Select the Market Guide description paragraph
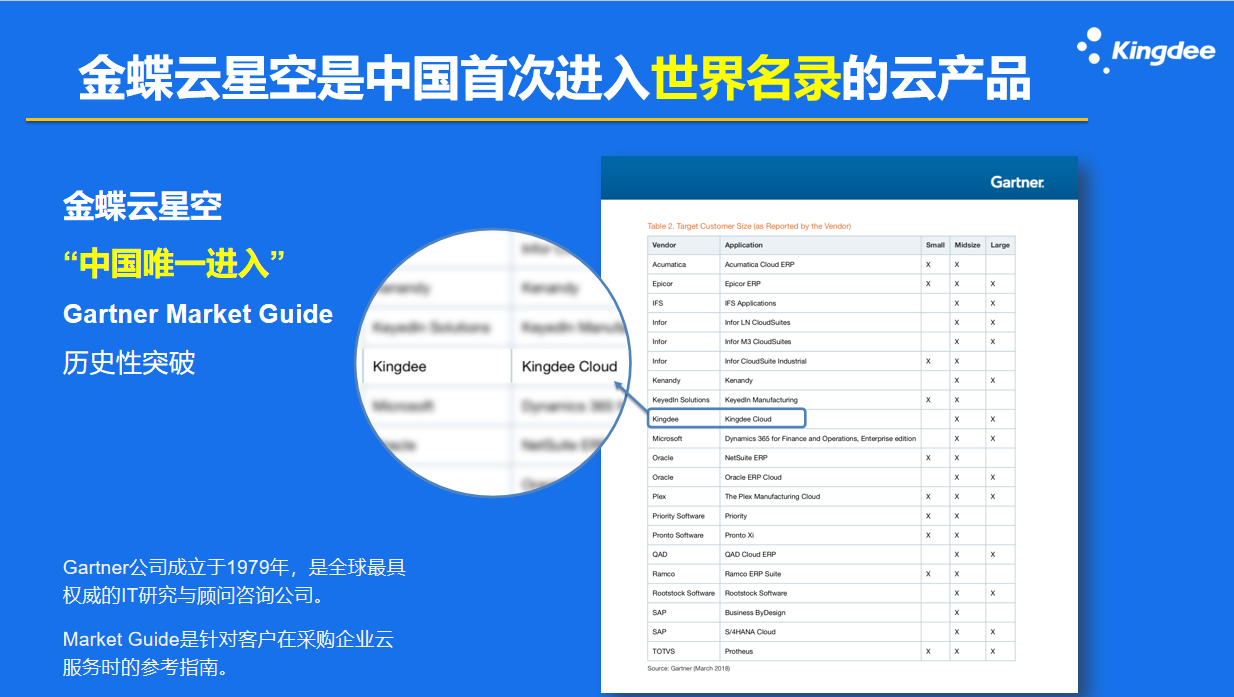The image size is (1234, 697). pyautogui.click(x=228, y=652)
